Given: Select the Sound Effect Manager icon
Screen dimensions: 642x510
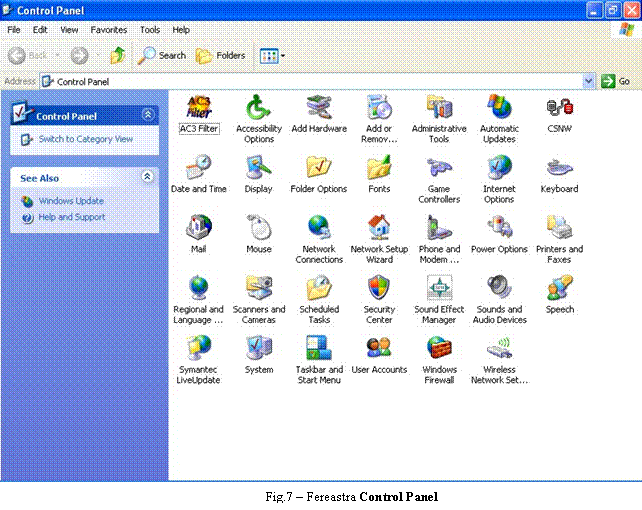Looking at the screenshot, I should pyautogui.click(x=439, y=288).
